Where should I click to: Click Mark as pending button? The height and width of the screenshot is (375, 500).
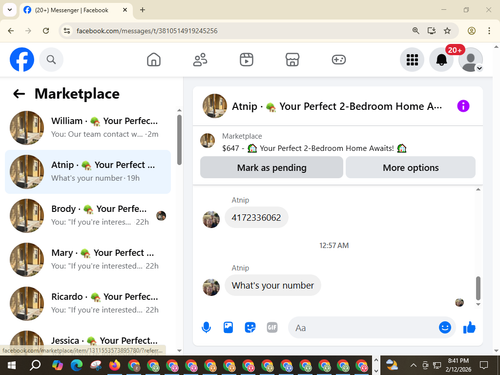click(x=271, y=168)
